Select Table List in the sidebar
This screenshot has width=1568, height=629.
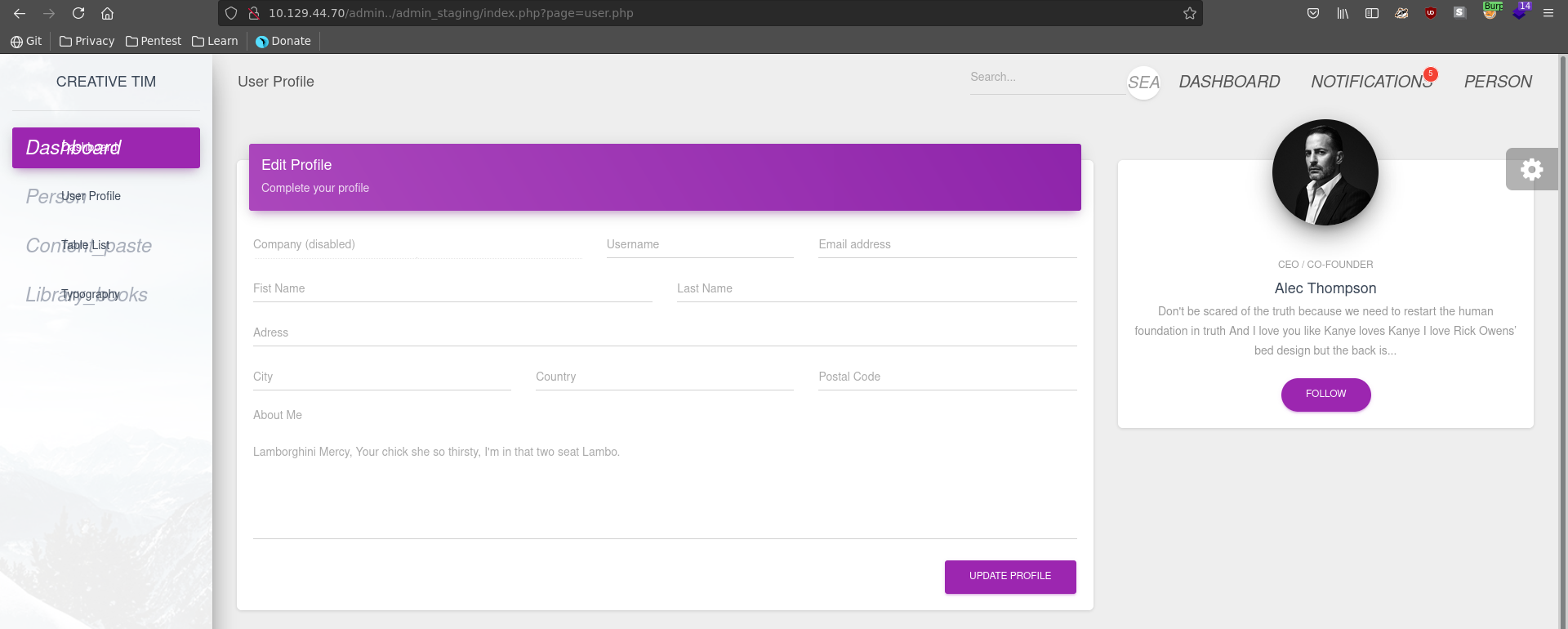point(86,245)
